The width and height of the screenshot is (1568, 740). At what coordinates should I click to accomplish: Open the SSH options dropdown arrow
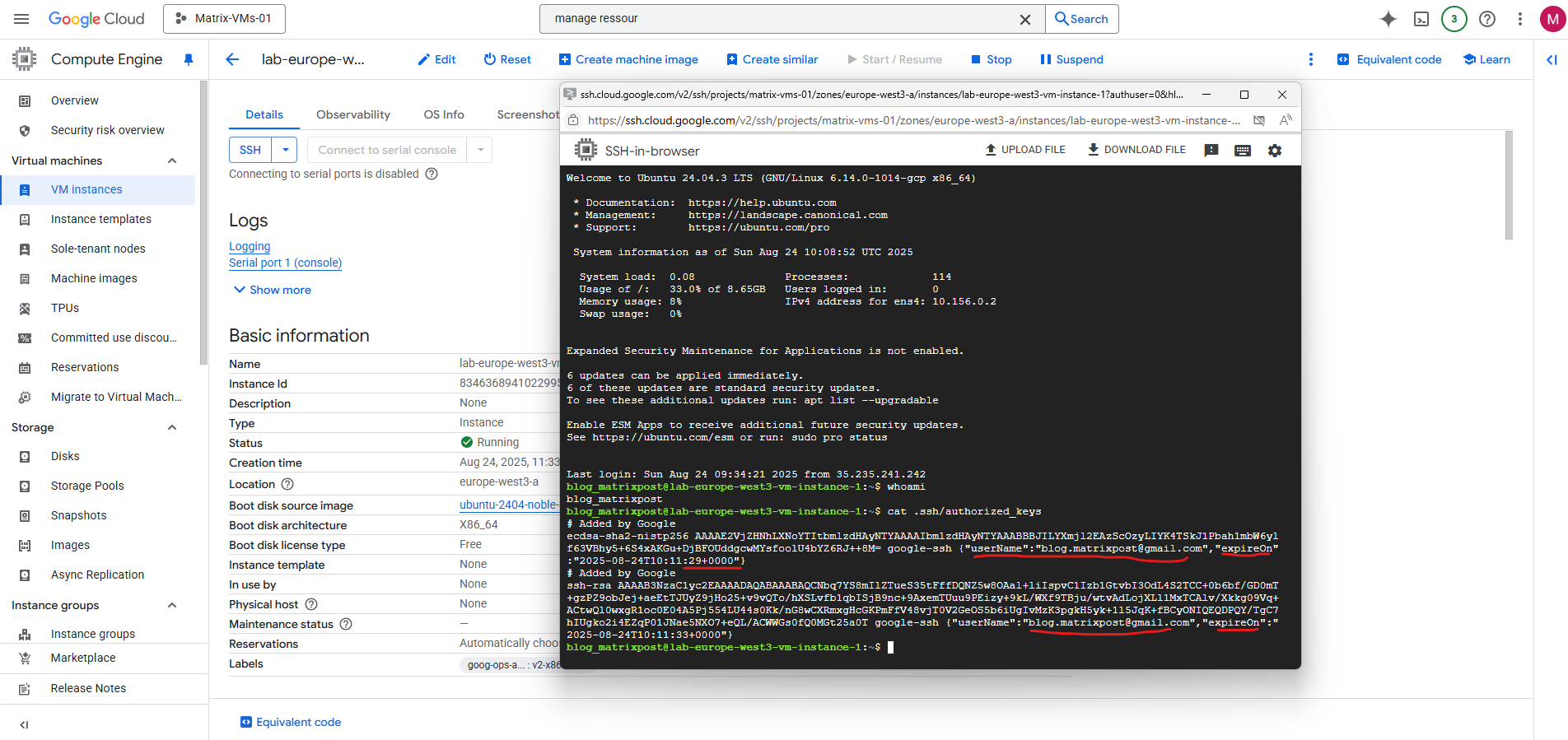[x=285, y=150]
